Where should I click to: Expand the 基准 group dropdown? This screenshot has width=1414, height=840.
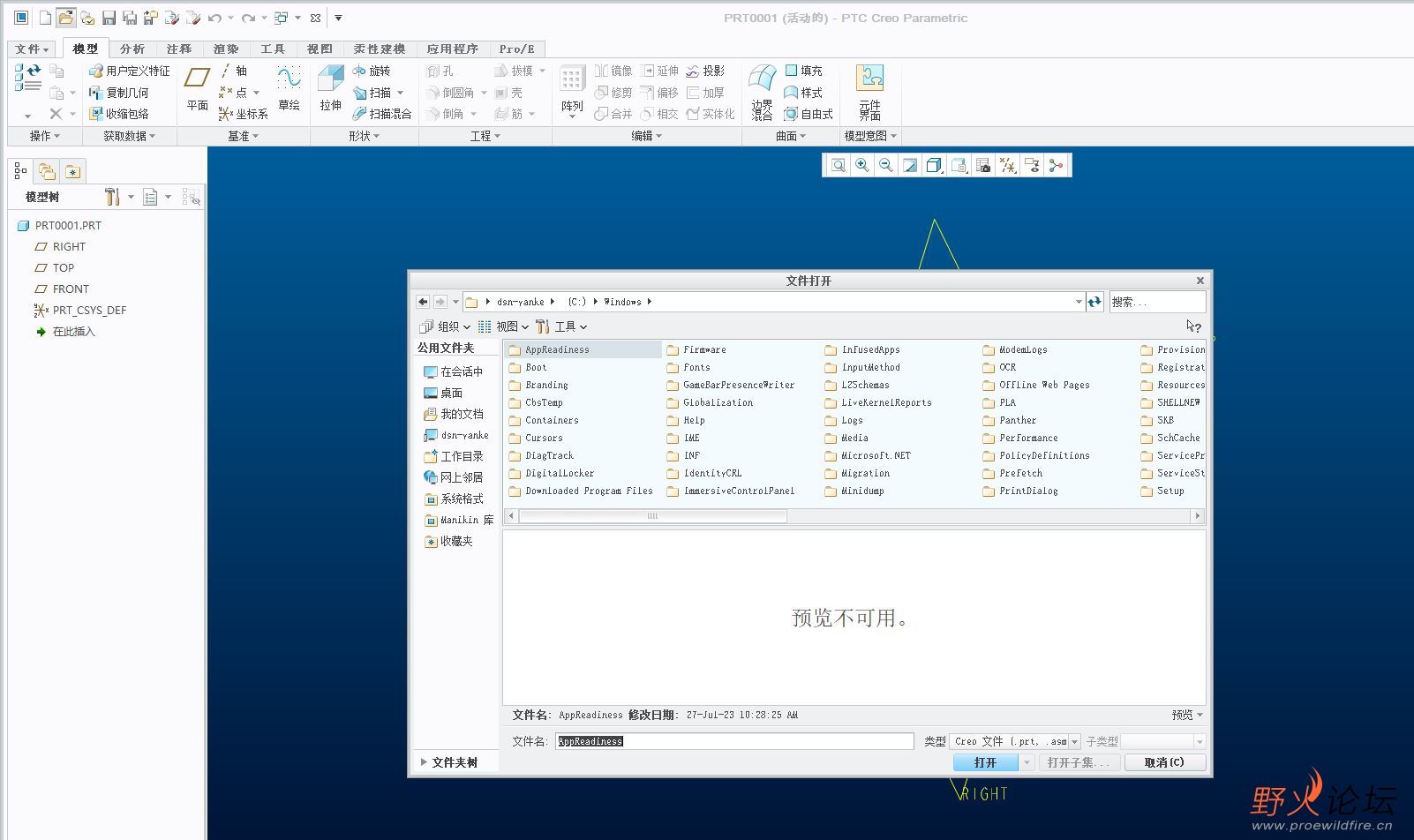(x=244, y=136)
